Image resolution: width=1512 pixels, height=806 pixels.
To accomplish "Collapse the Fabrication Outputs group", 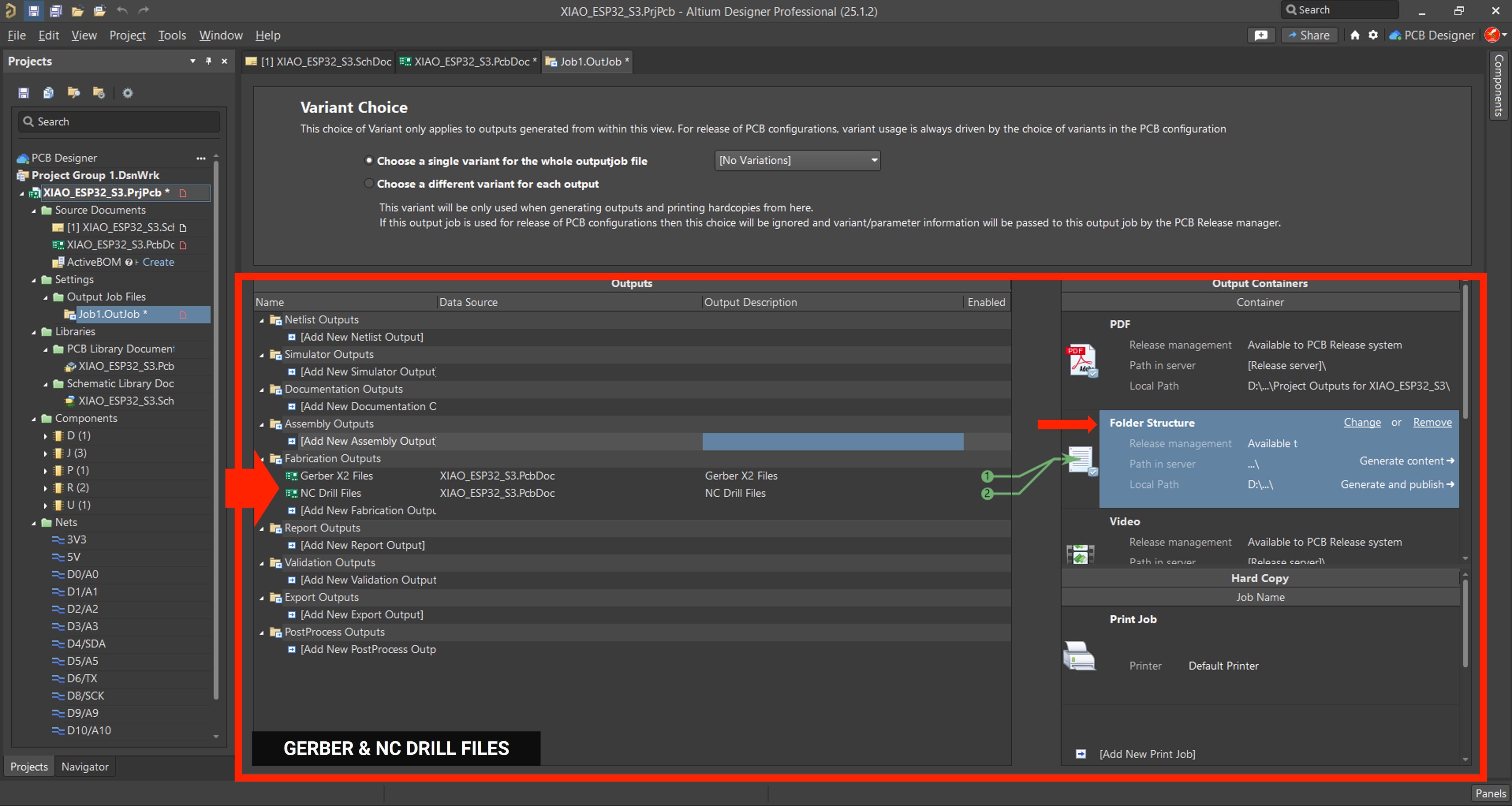I will point(262,459).
